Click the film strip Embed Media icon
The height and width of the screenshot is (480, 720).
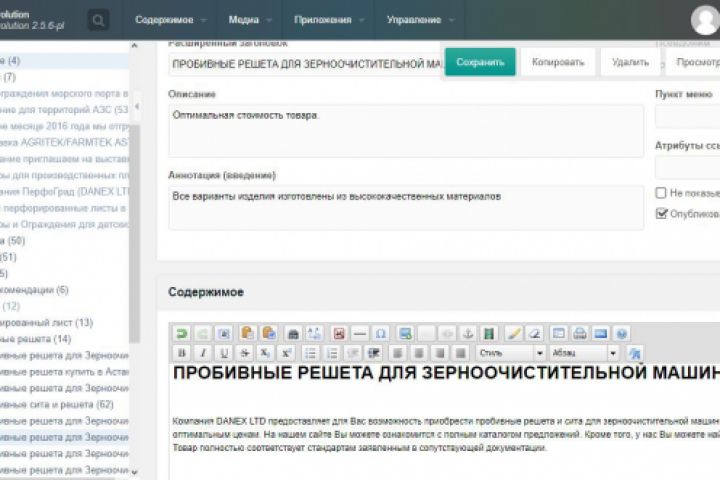tap(489, 333)
